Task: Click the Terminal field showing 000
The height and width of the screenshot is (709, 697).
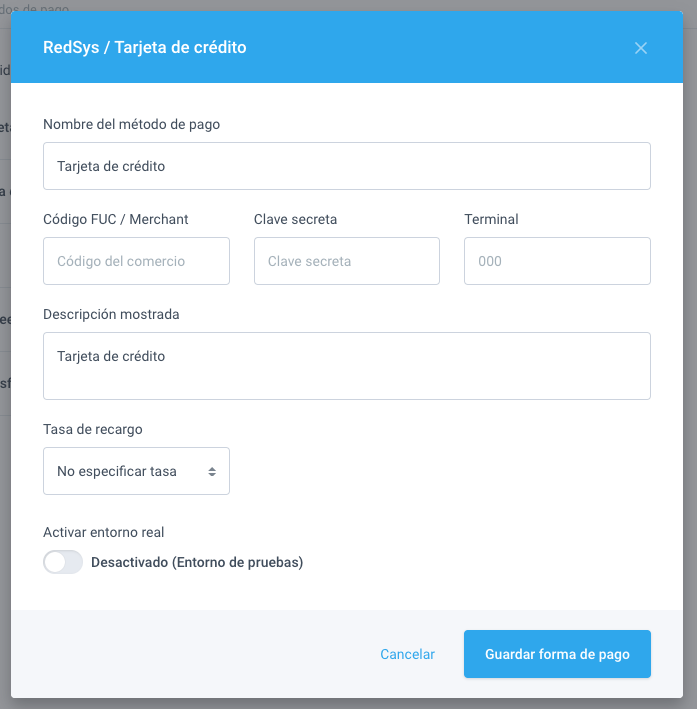Action: point(557,261)
